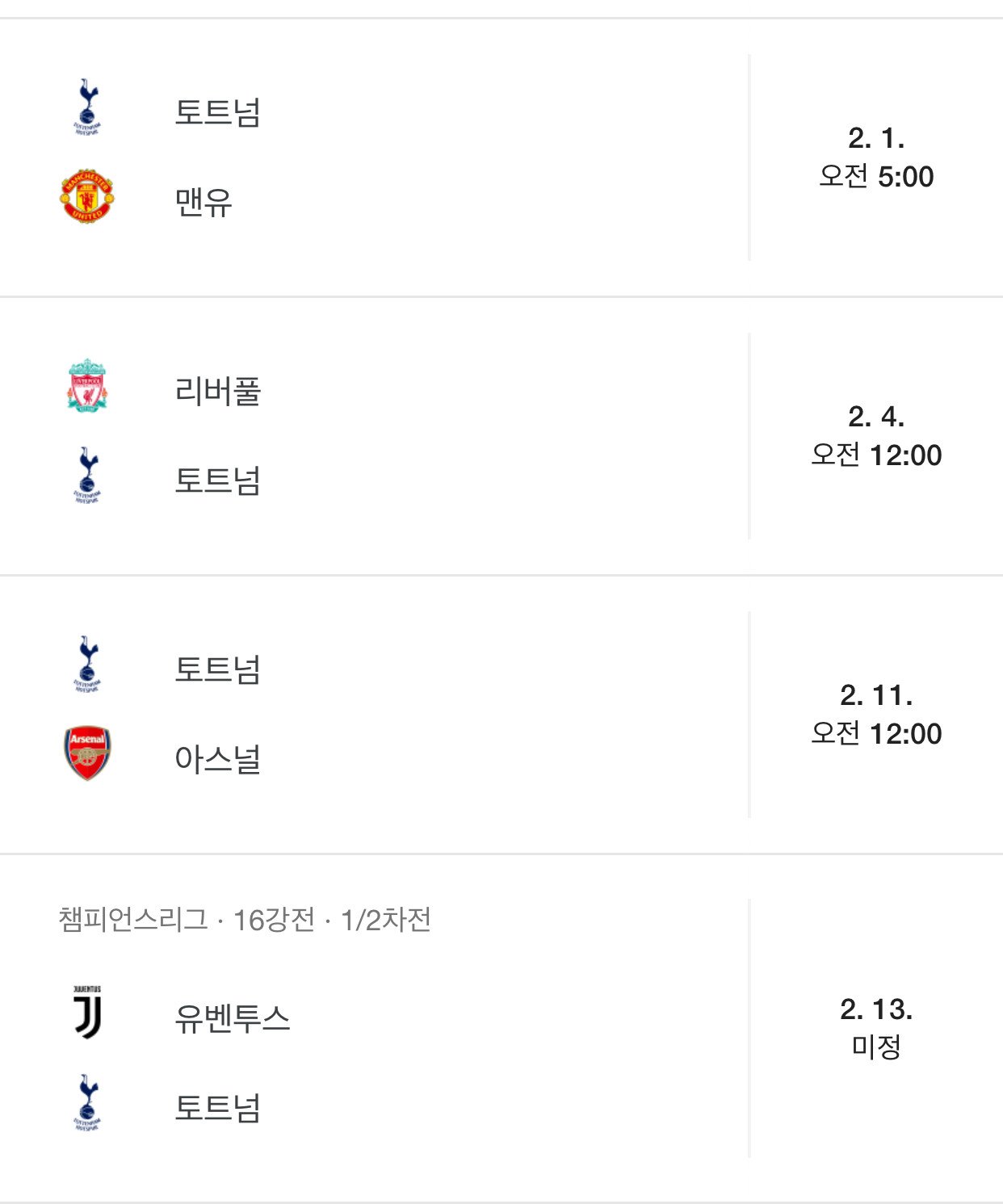Click the Manchester United crest
Screen dimensions: 1003x1204
87,196
